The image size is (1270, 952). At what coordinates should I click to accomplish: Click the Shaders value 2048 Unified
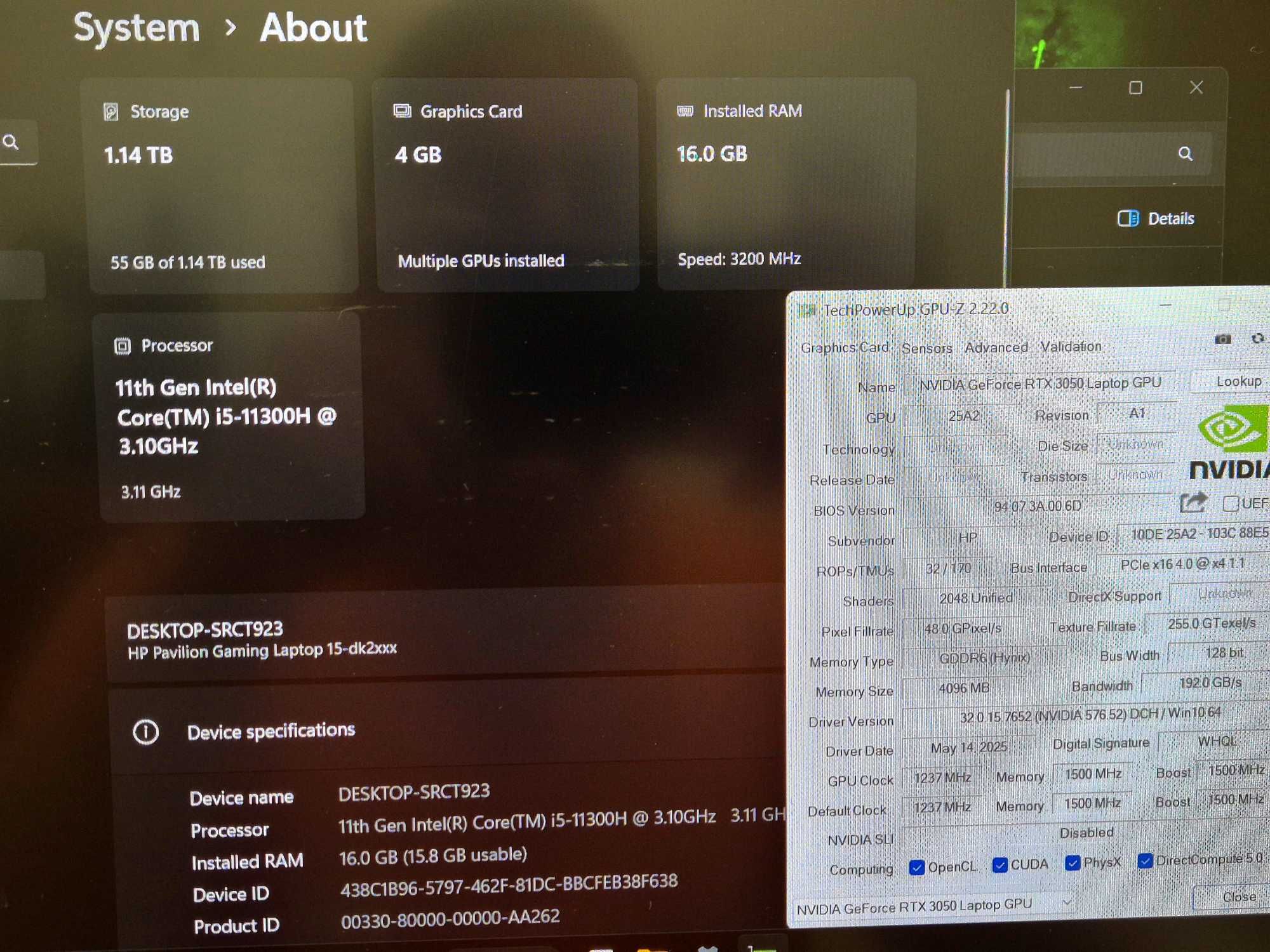976,598
